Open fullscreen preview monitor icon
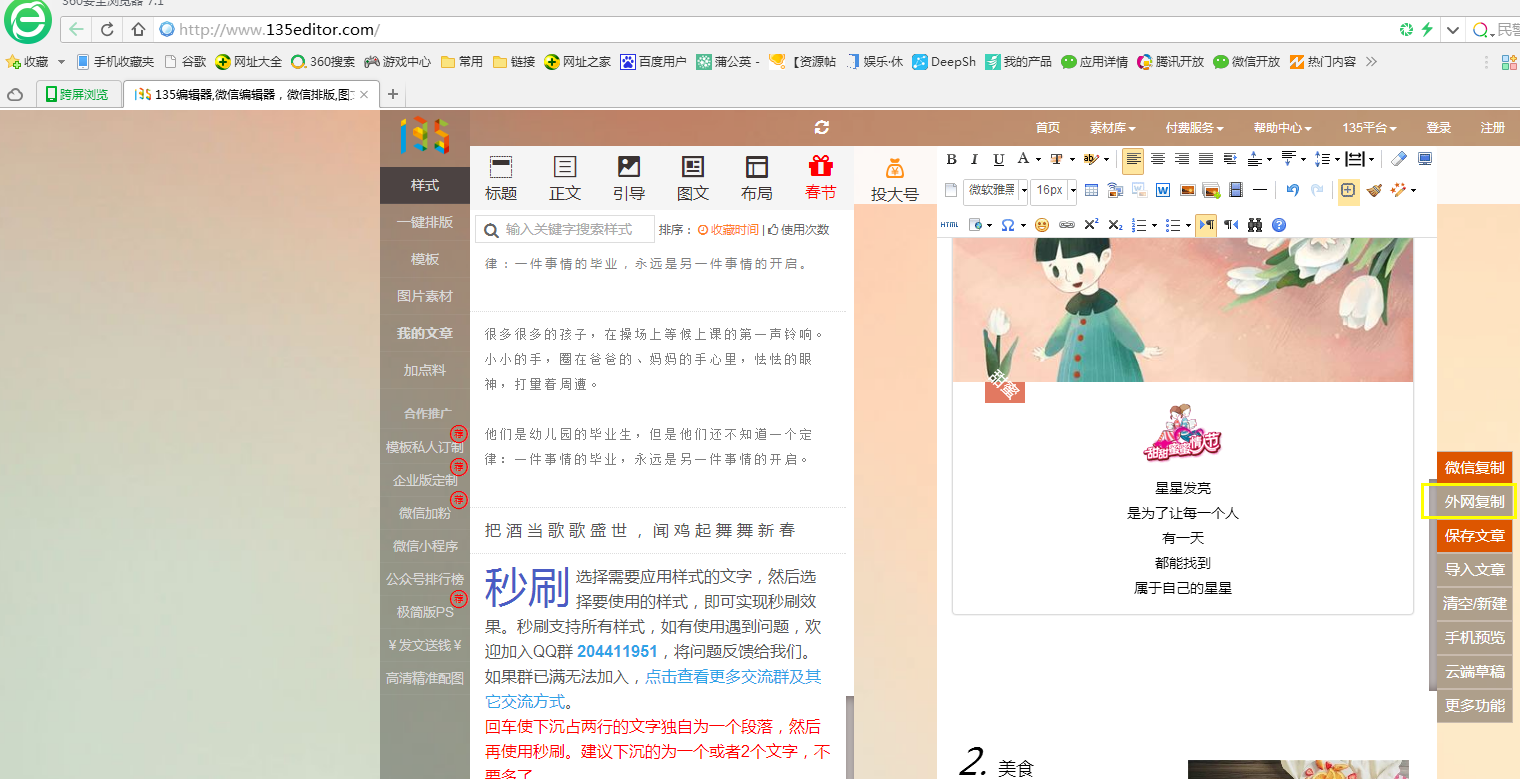This screenshot has height=779, width=1520. [1425, 159]
